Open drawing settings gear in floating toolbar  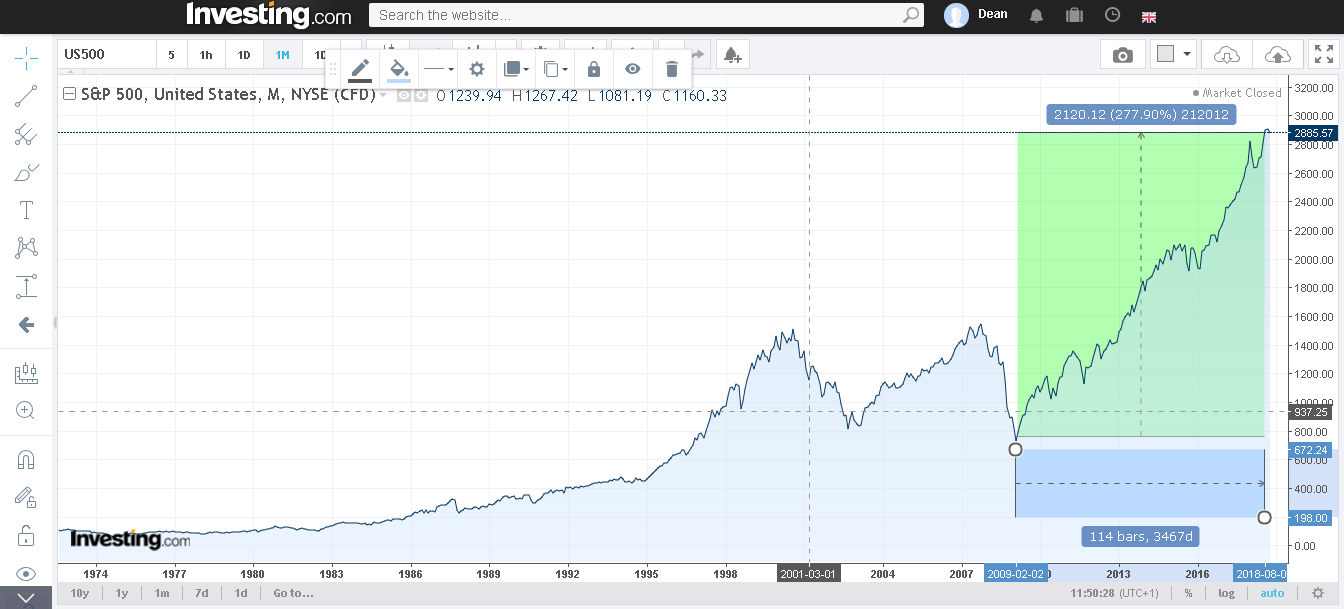[477, 69]
